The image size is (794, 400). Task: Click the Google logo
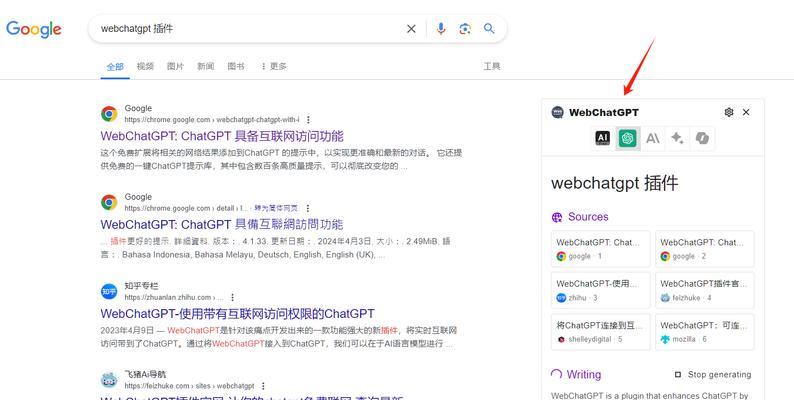tap(33, 29)
